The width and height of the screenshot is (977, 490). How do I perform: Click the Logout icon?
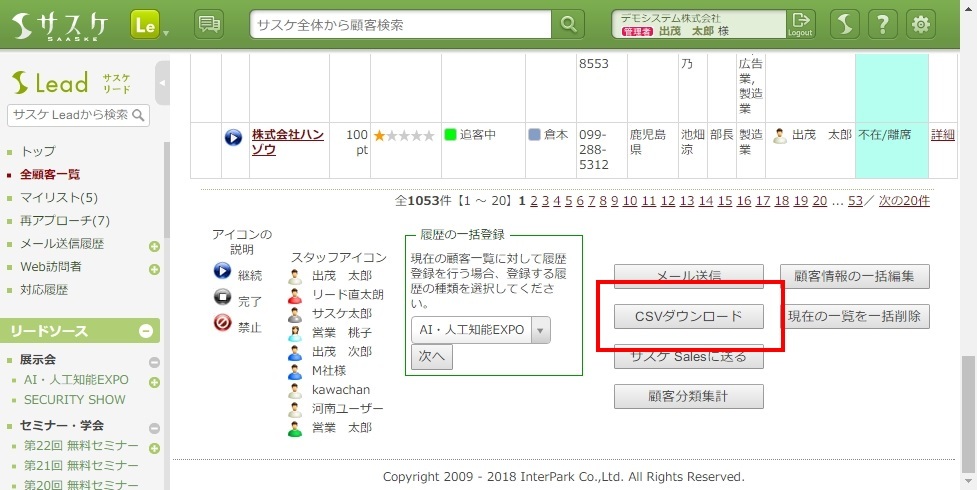pyautogui.click(x=800, y=24)
